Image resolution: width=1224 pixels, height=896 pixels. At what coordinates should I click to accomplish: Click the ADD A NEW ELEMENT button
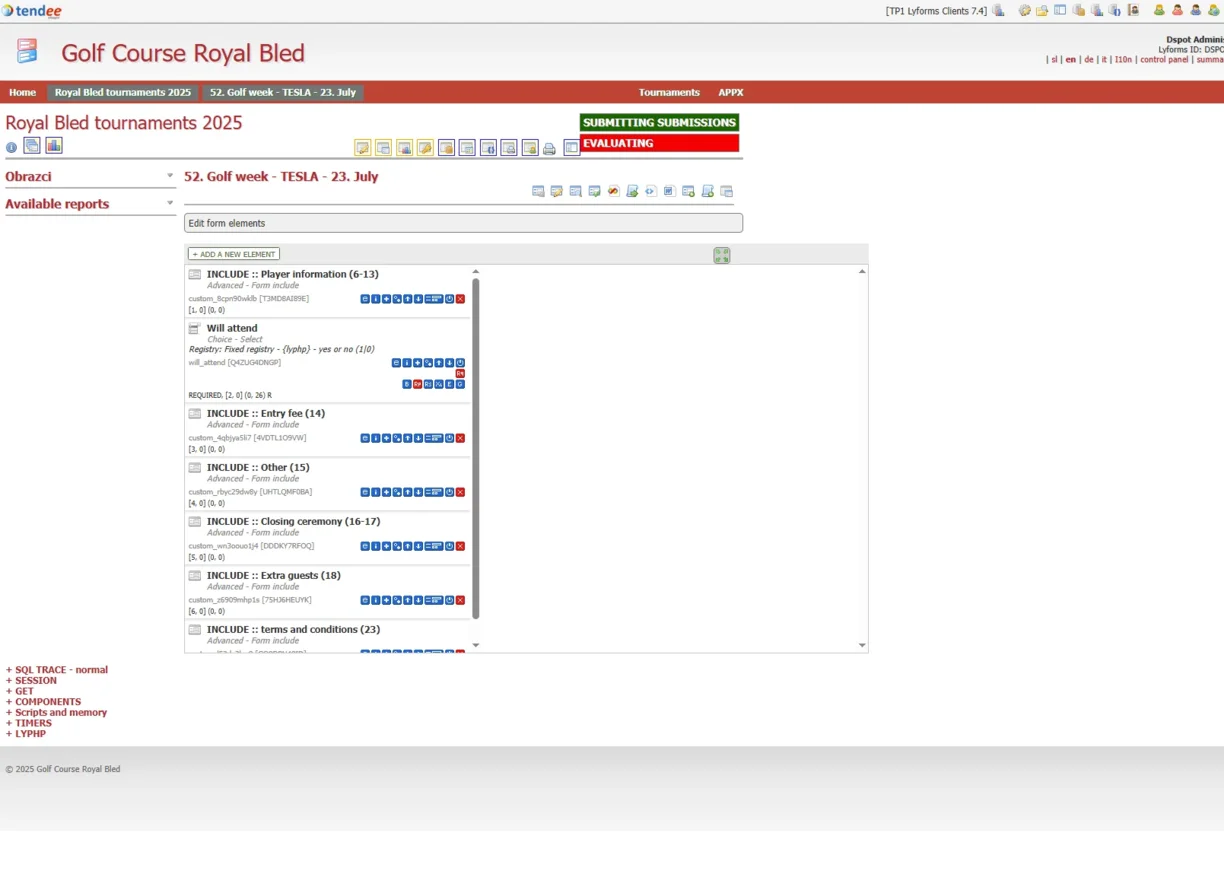234,254
